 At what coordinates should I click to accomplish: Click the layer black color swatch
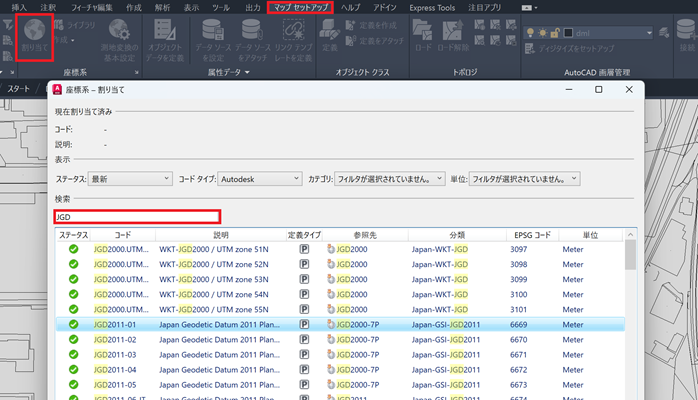click(568, 33)
